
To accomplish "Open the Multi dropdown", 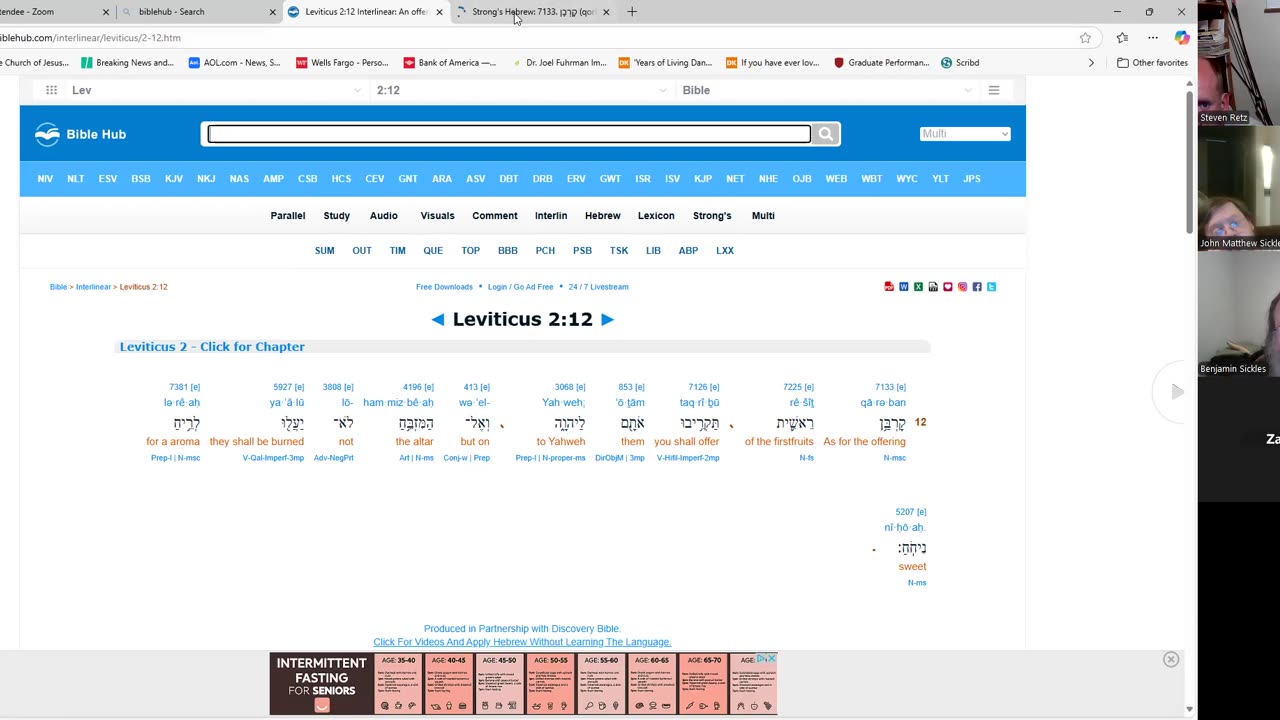I will (x=965, y=134).
